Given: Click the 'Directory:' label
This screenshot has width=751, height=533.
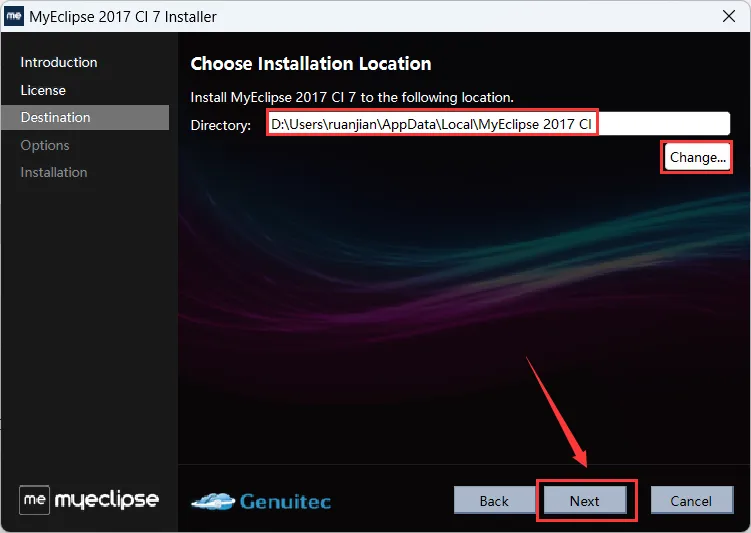Looking at the screenshot, I should (x=221, y=125).
